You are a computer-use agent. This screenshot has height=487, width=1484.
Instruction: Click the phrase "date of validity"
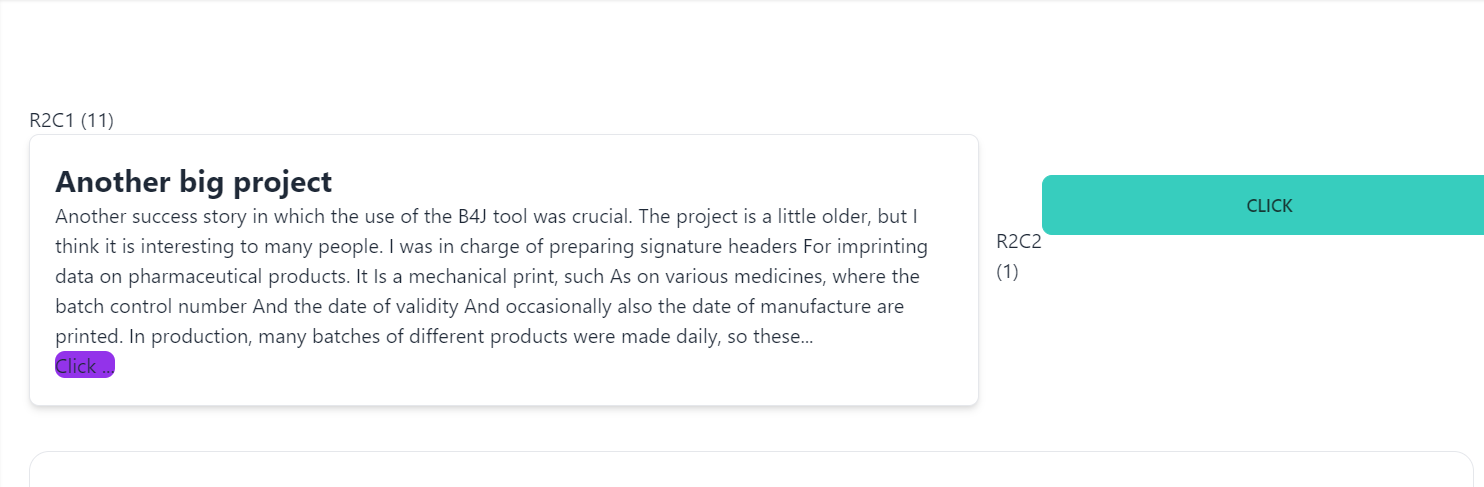[397, 306]
